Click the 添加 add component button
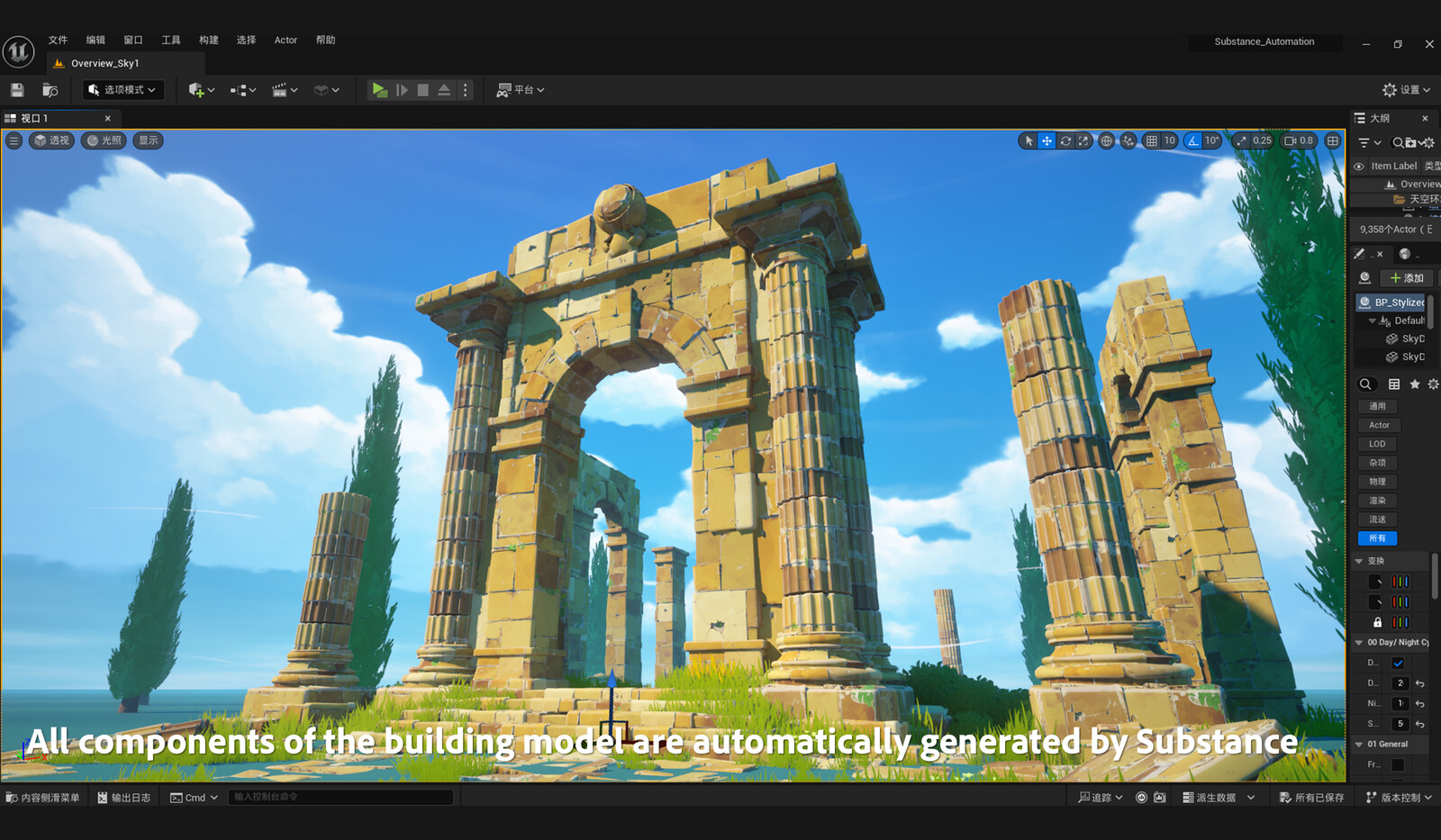Image resolution: width=1441 pixels, height=840 pixels. click(x=1407, y=278)
